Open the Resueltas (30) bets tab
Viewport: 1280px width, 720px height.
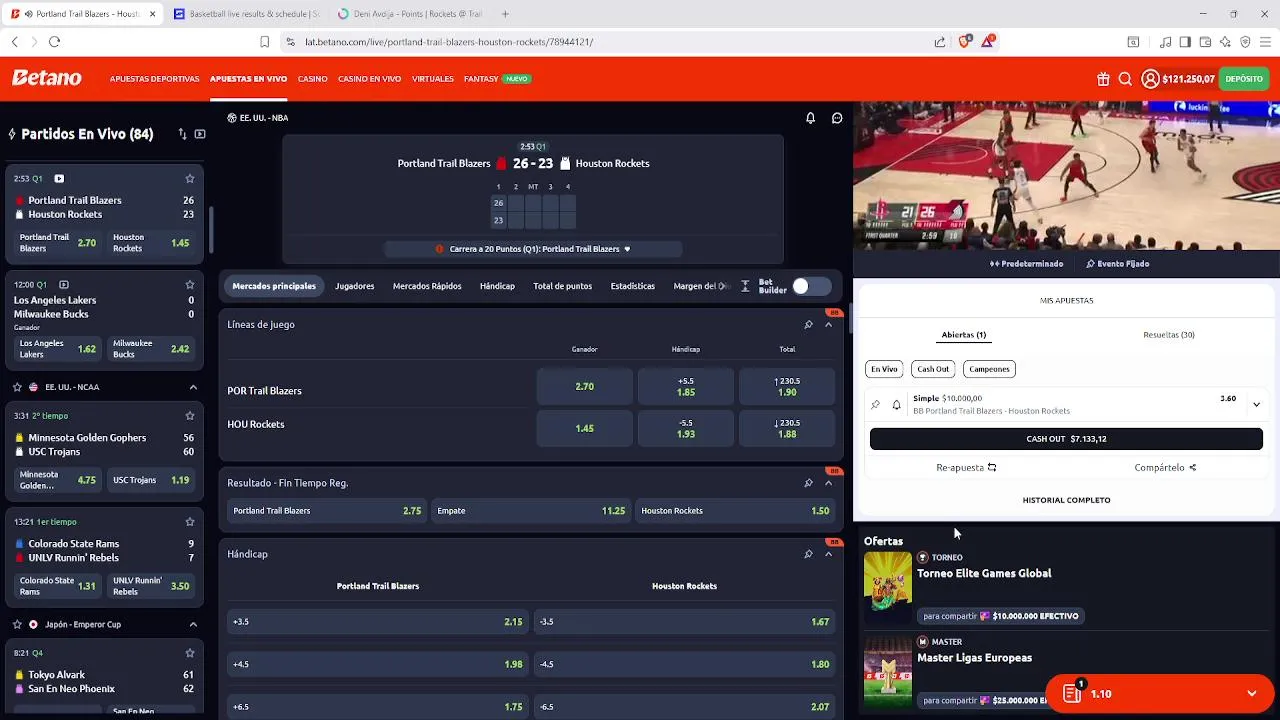pyautogui.click(x=1168, y=335)
